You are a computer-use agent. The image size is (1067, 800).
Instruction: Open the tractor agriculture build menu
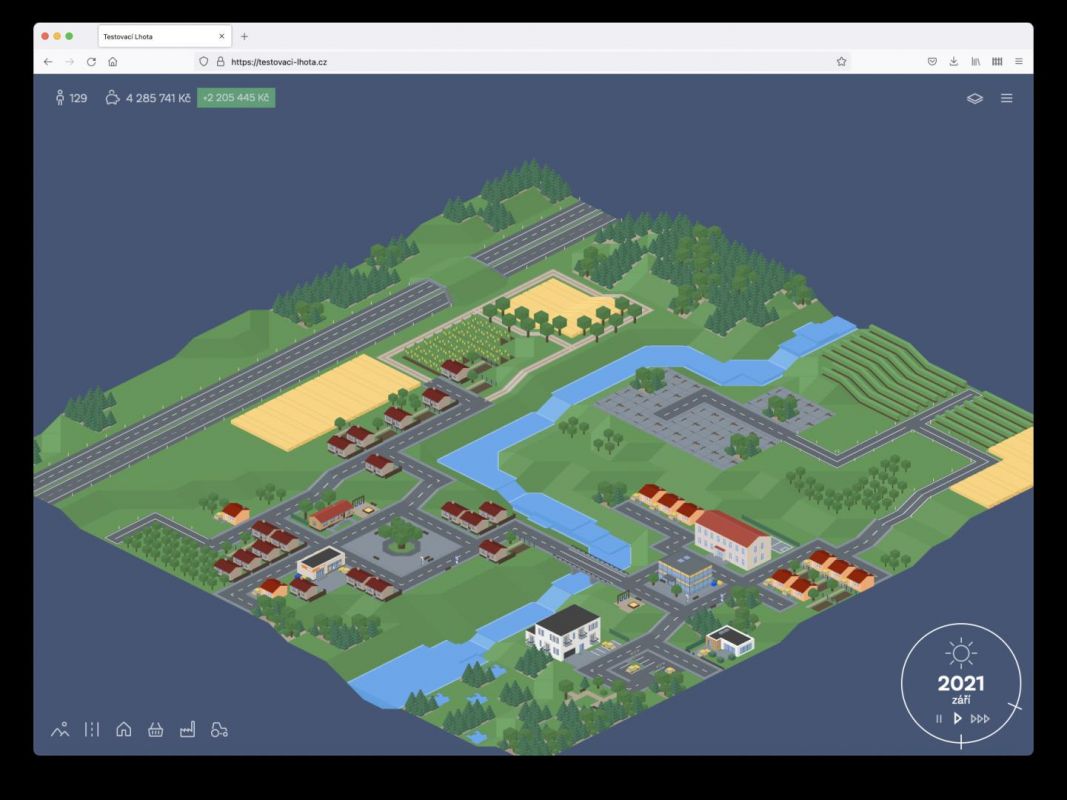[219, 730]
